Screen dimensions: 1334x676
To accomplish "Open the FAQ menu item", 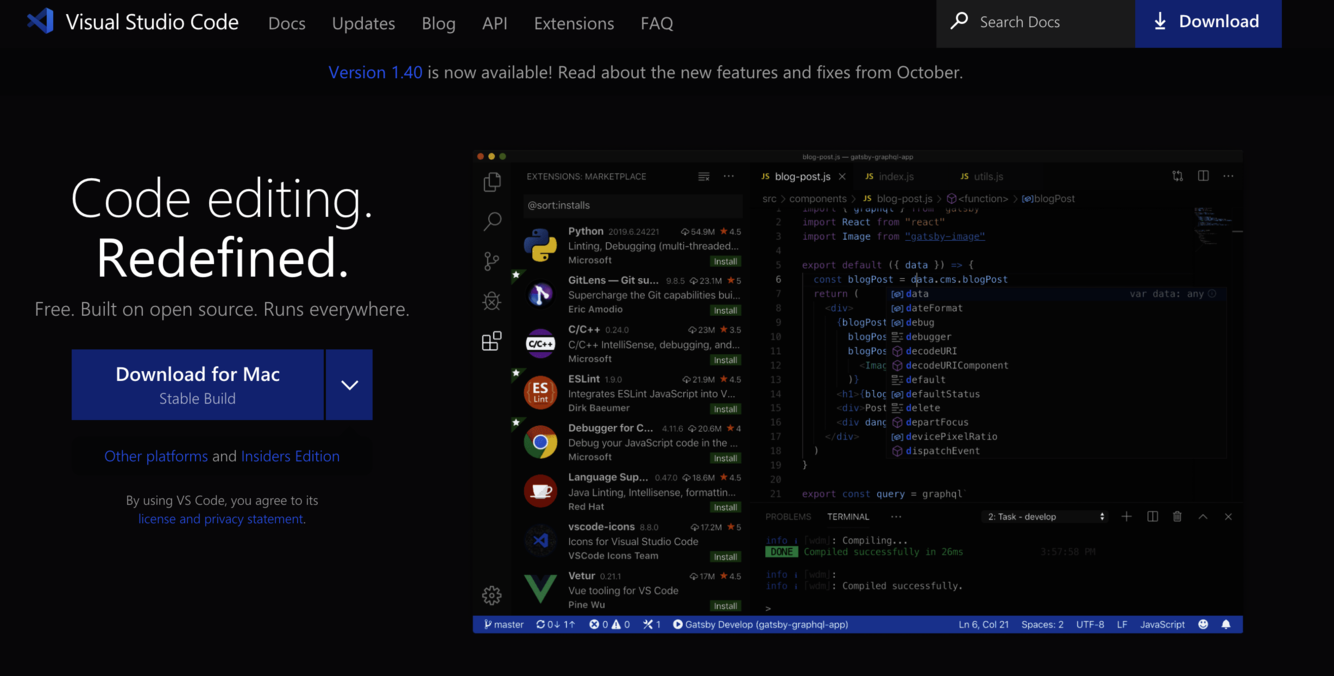I will [657, 23].
